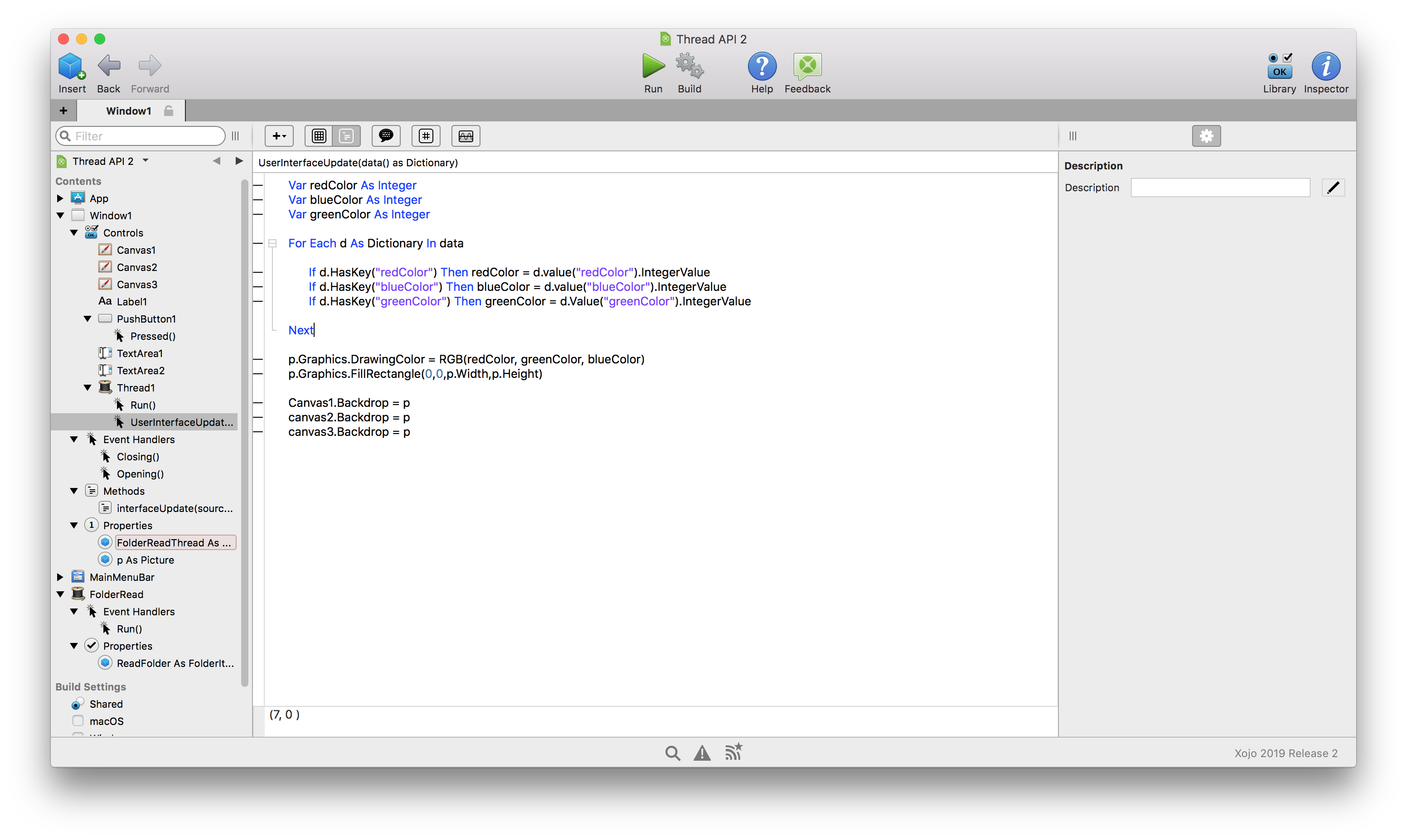Click the Forward arrow icon
The width and height of the screenshot is (1407, 840).
tap(150, 66)
